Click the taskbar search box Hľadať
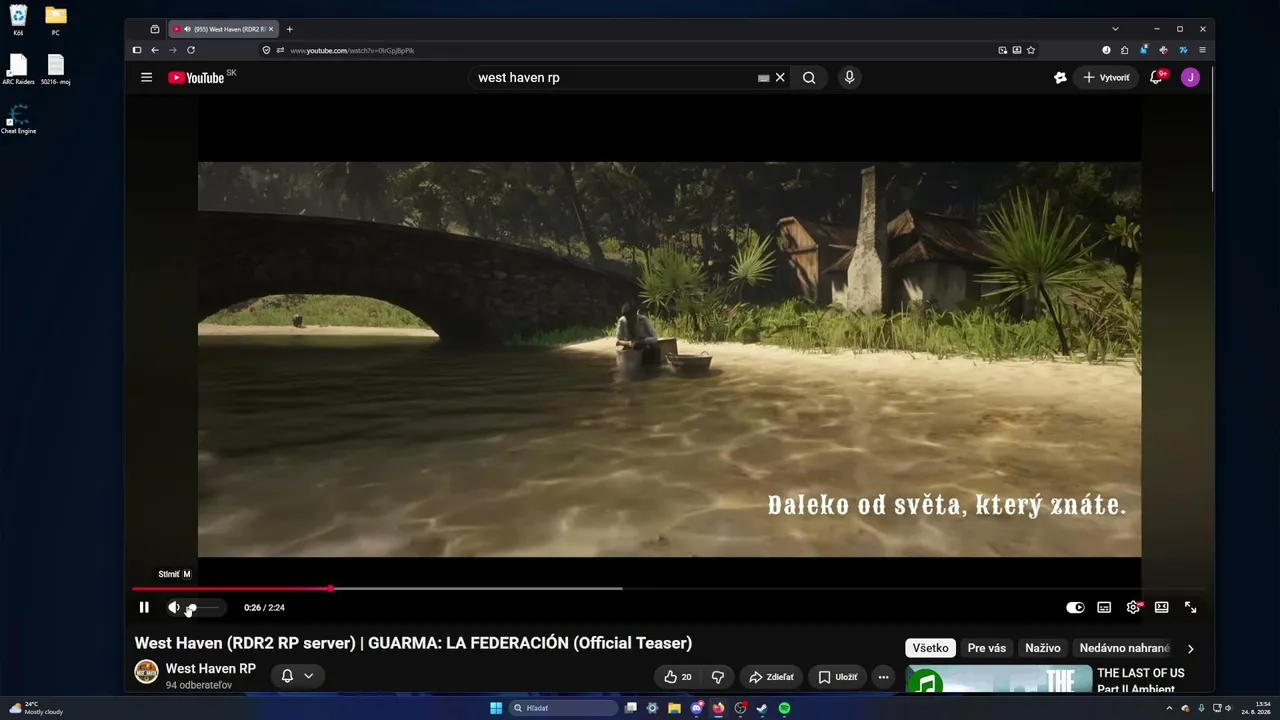This screenshot has width=1280, height=720. coord(564,708)
